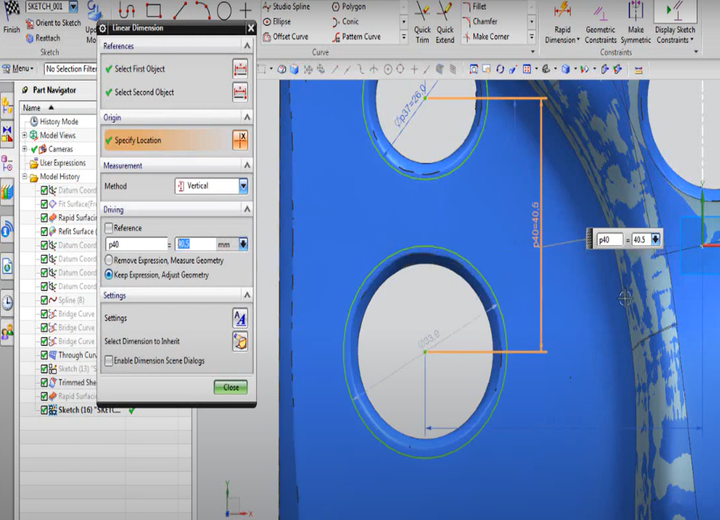
Task: Open dimension Settings text-style icon
Action: coord(240,318)
